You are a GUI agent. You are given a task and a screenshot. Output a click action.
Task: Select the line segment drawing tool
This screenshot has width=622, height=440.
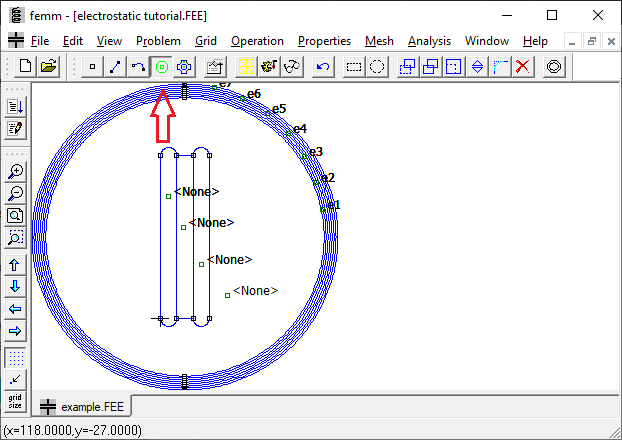coord(116,67)
